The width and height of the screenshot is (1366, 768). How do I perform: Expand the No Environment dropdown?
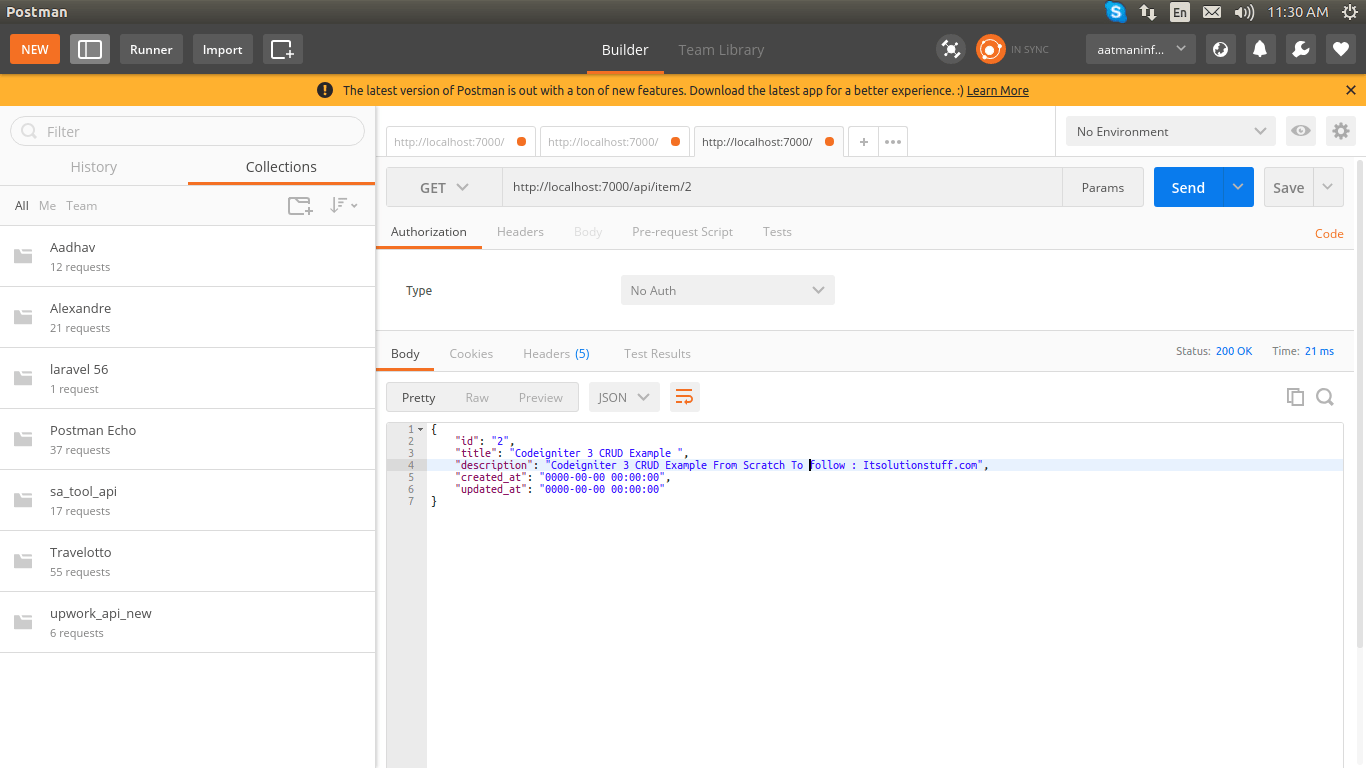pos(1170,131)
